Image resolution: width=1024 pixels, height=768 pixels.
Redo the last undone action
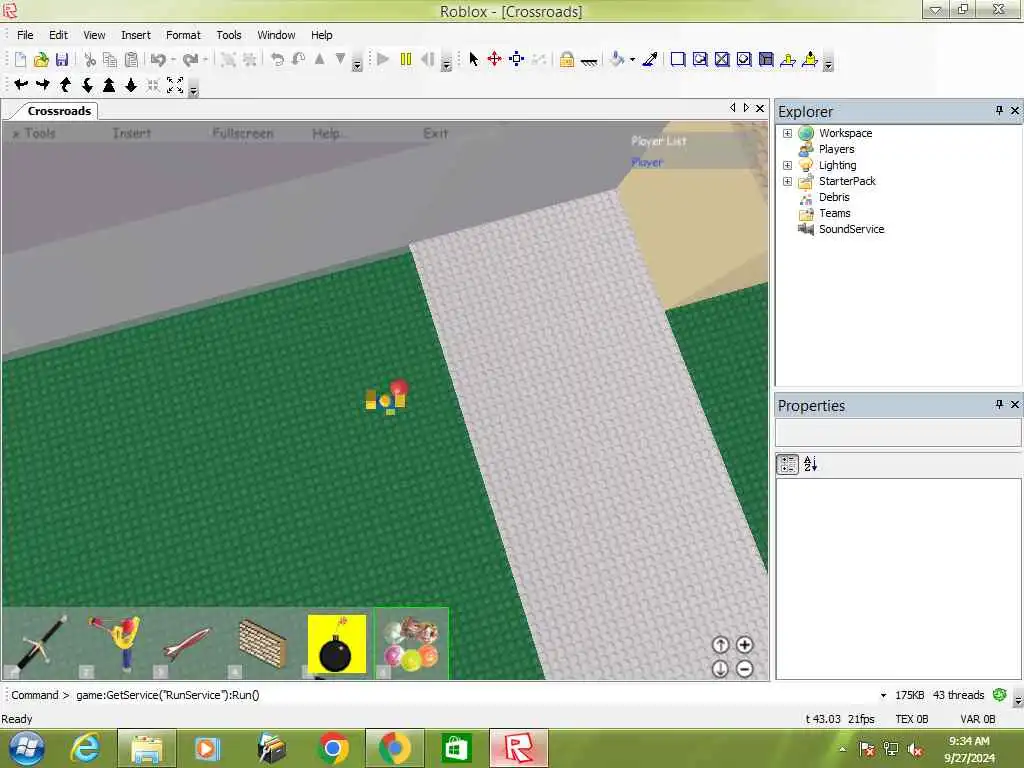190,60
